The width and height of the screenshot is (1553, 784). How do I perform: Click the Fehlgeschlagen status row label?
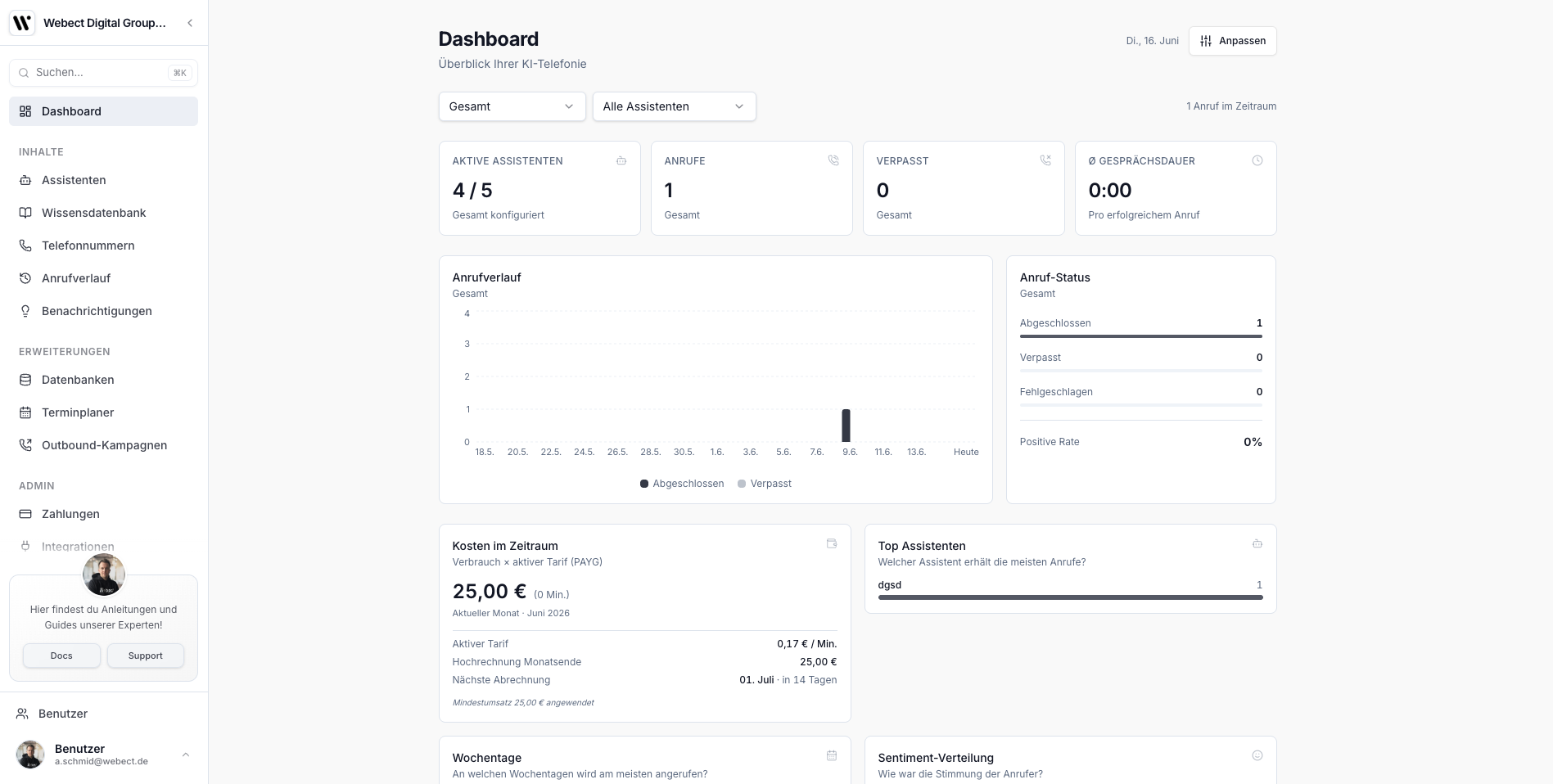click(x=1056, y=392)
